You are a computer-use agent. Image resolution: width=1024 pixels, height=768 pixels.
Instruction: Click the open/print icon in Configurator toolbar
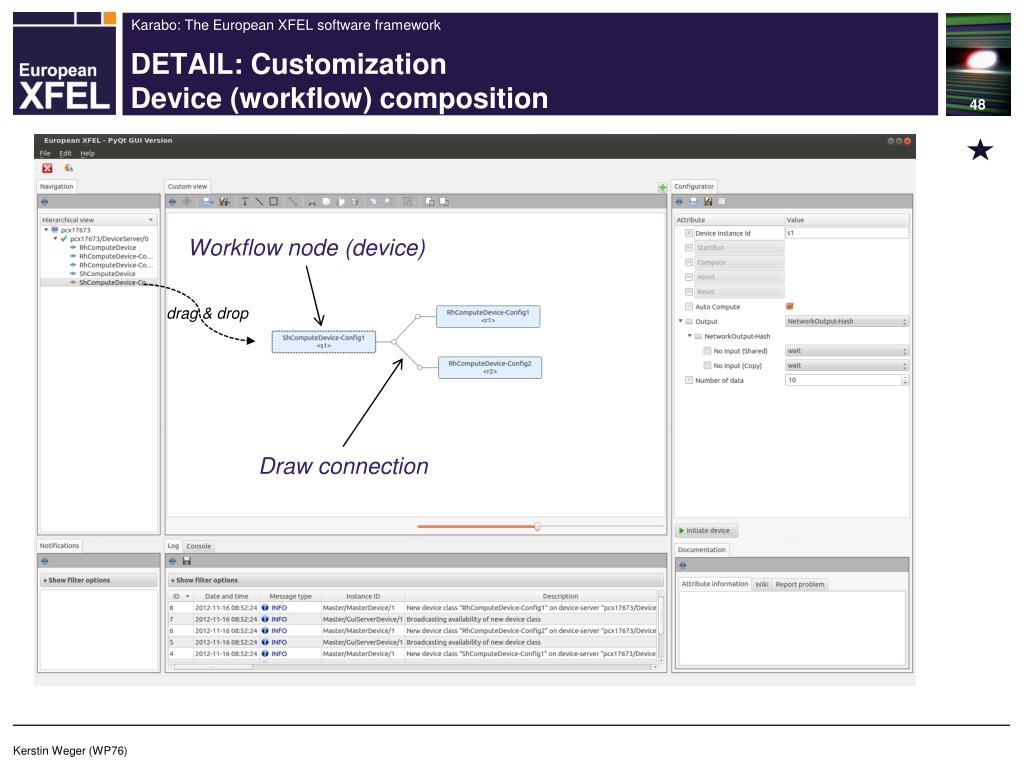694,202
